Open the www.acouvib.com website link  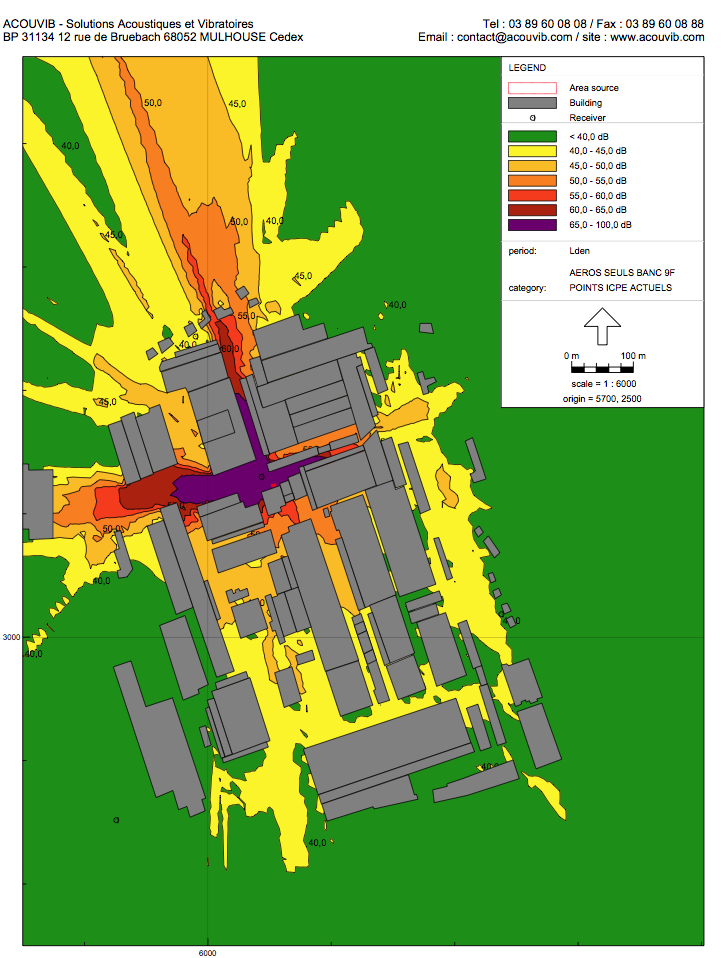(x=657, y=37)
